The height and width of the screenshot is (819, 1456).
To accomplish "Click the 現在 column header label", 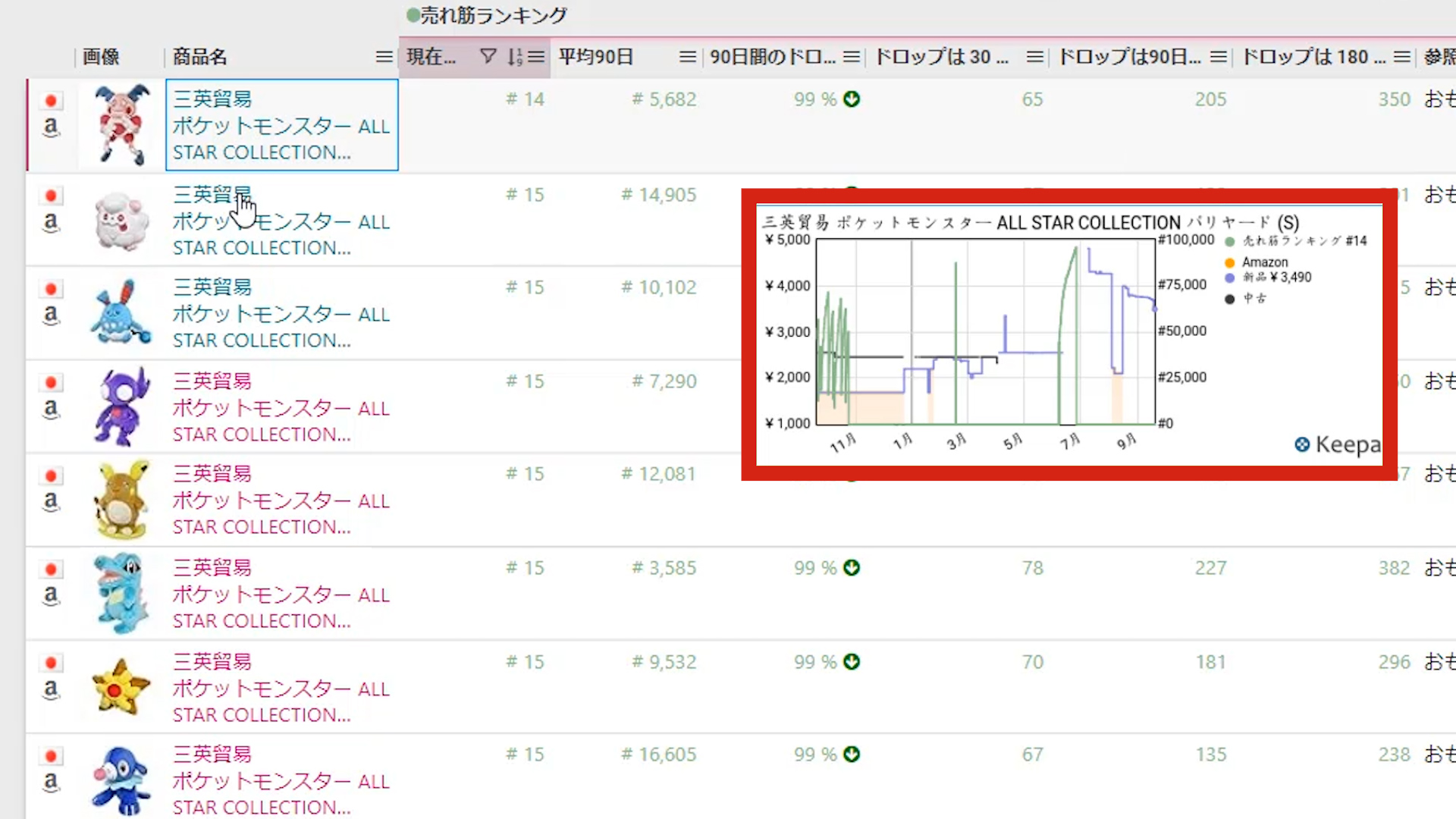I will (431, 56).
